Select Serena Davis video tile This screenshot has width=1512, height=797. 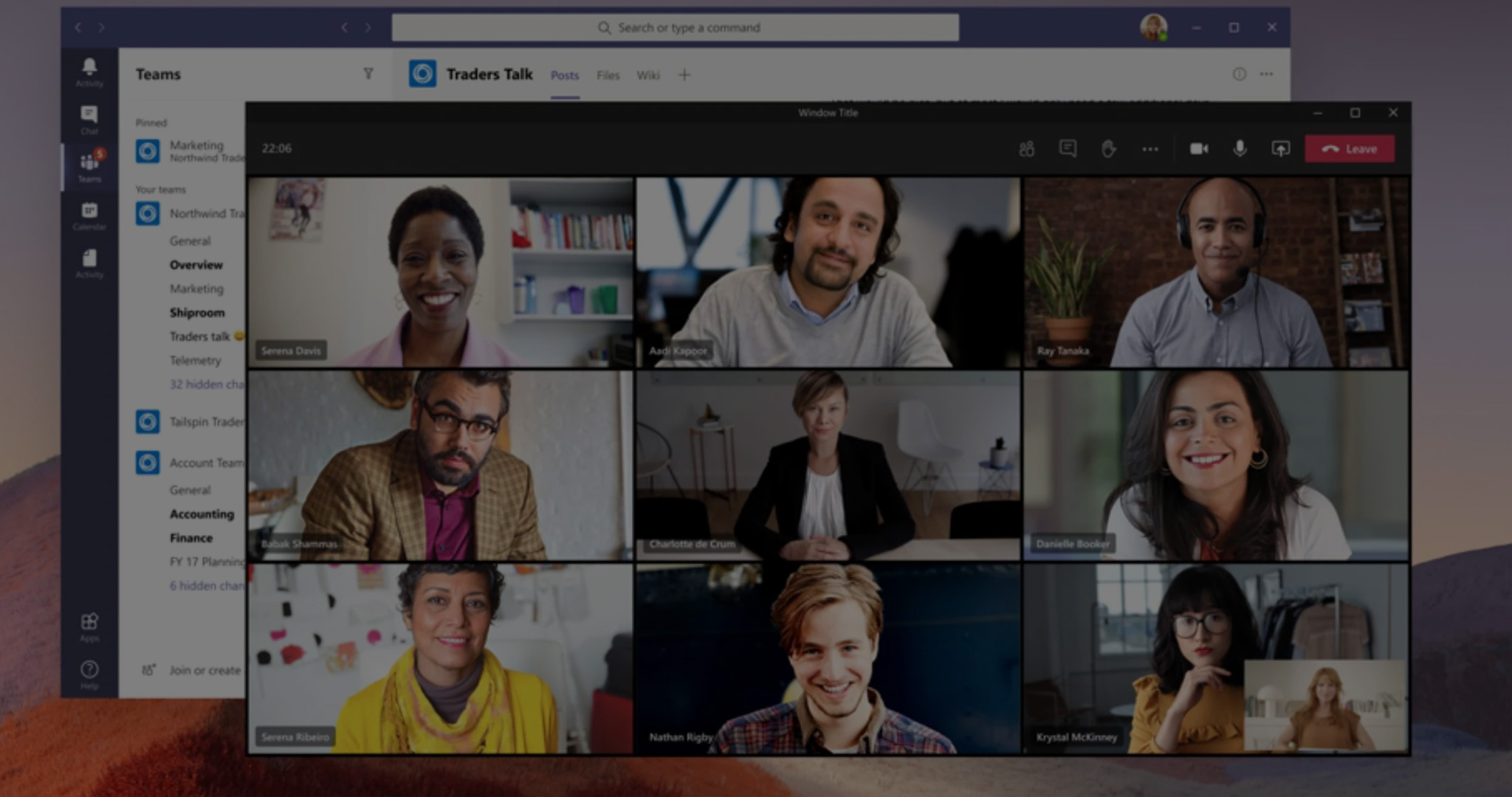pos(441,272)
